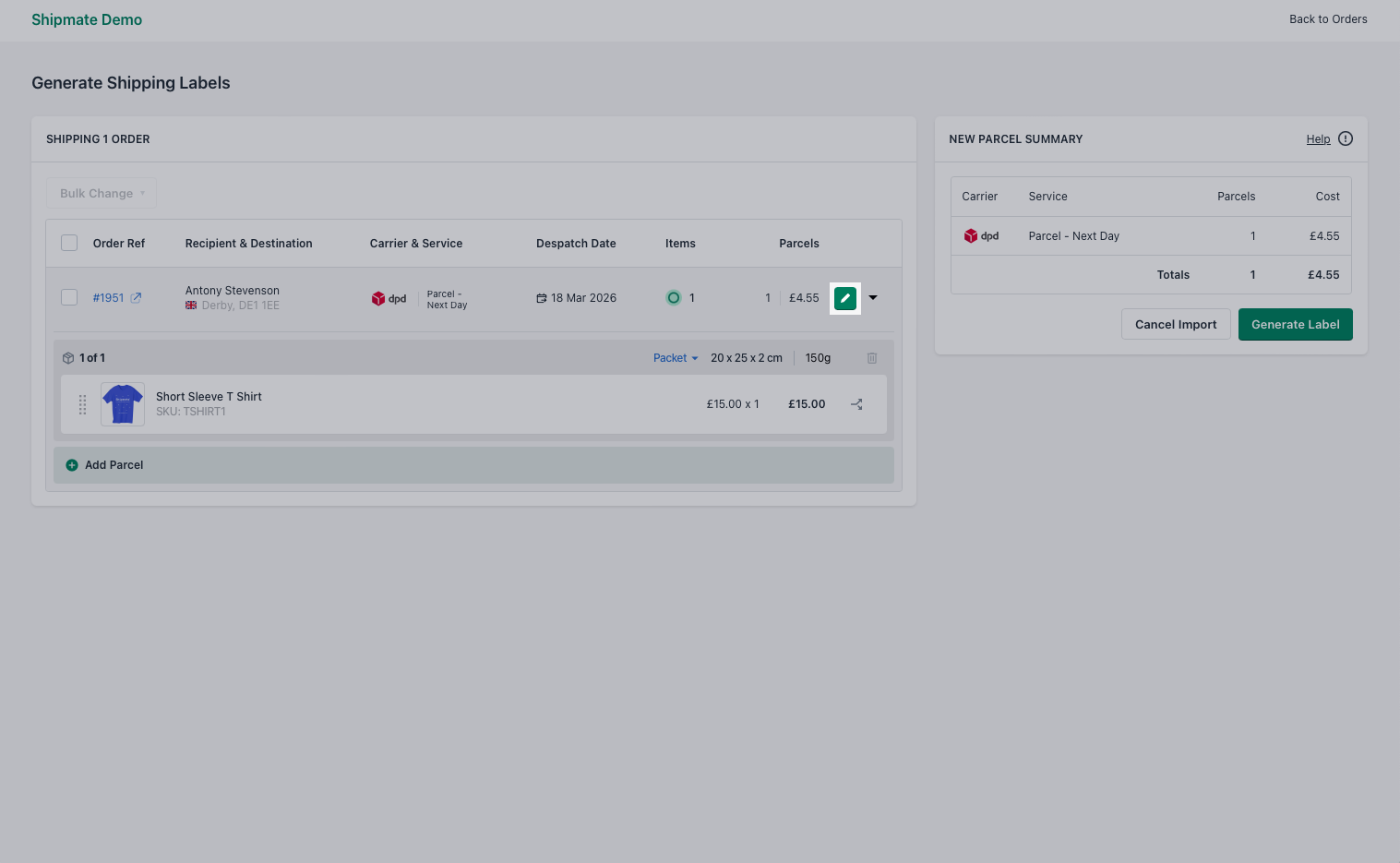Add another parcel with the plus icon

[72, 464]
